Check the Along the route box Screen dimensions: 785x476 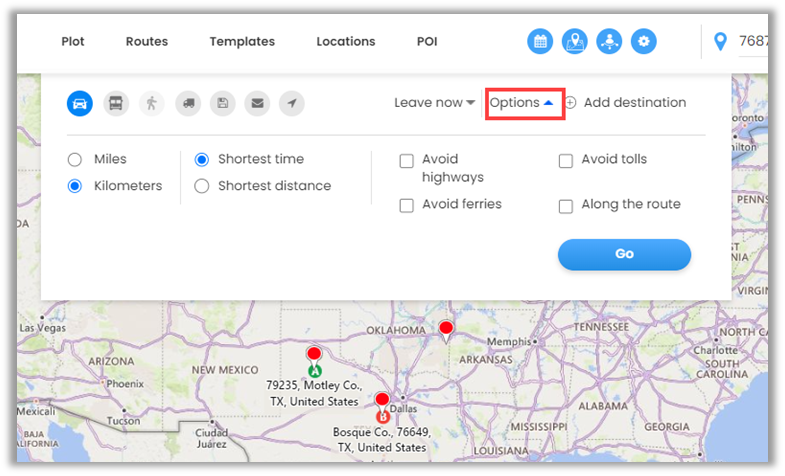[566, 206]
